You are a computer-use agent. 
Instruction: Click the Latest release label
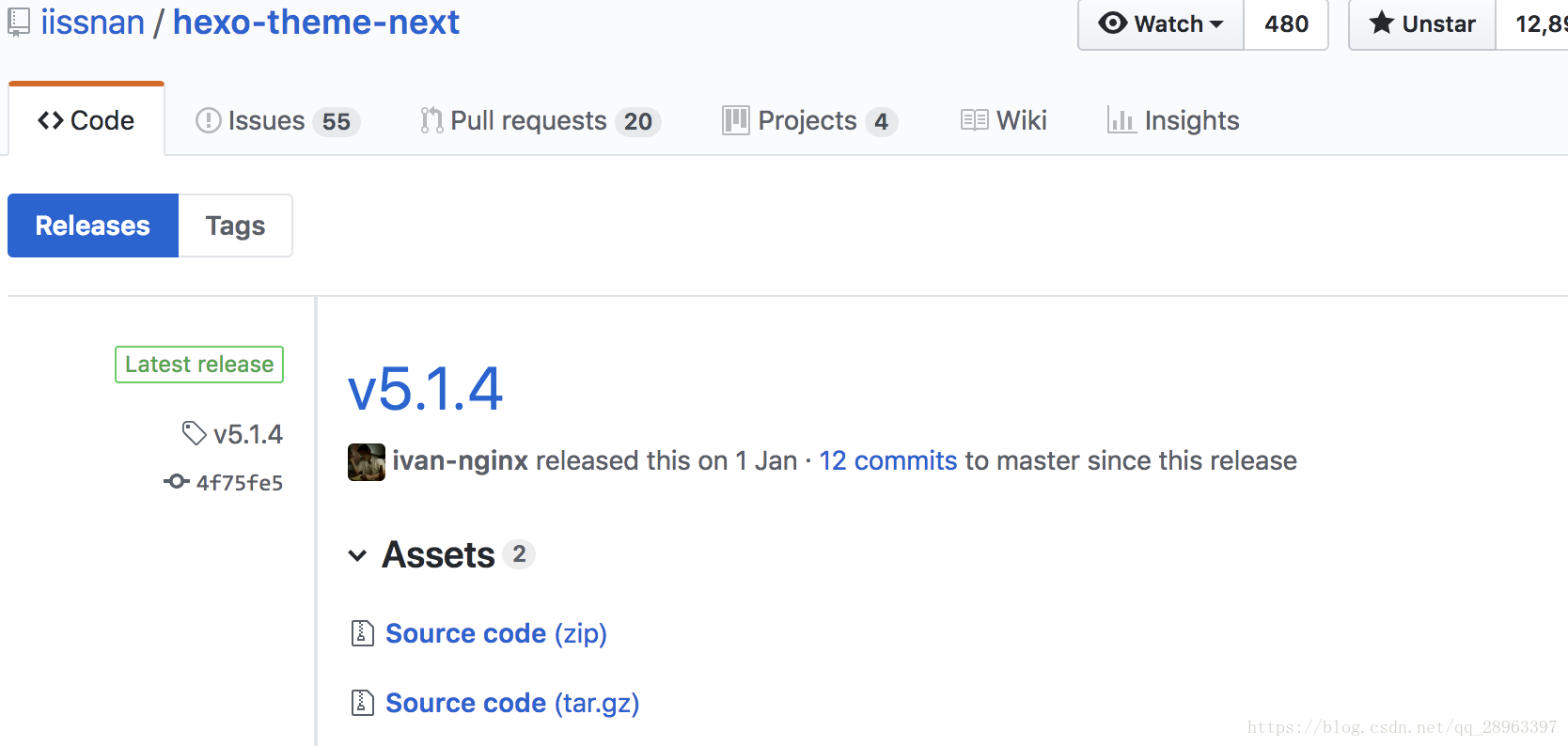click(x=199, y=365)
